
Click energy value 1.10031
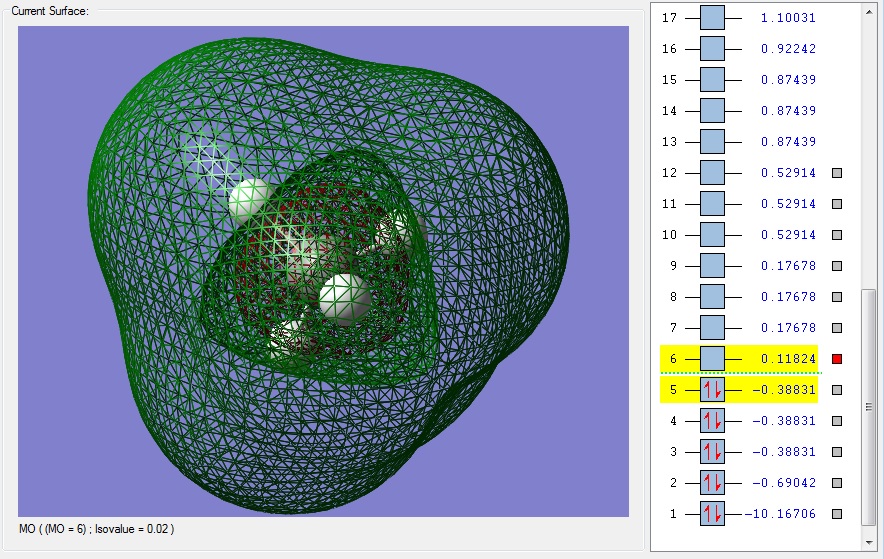[x=788, y=18]
